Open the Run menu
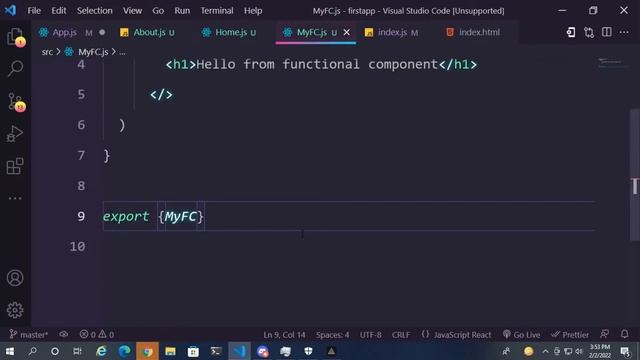 click(182, 11)
